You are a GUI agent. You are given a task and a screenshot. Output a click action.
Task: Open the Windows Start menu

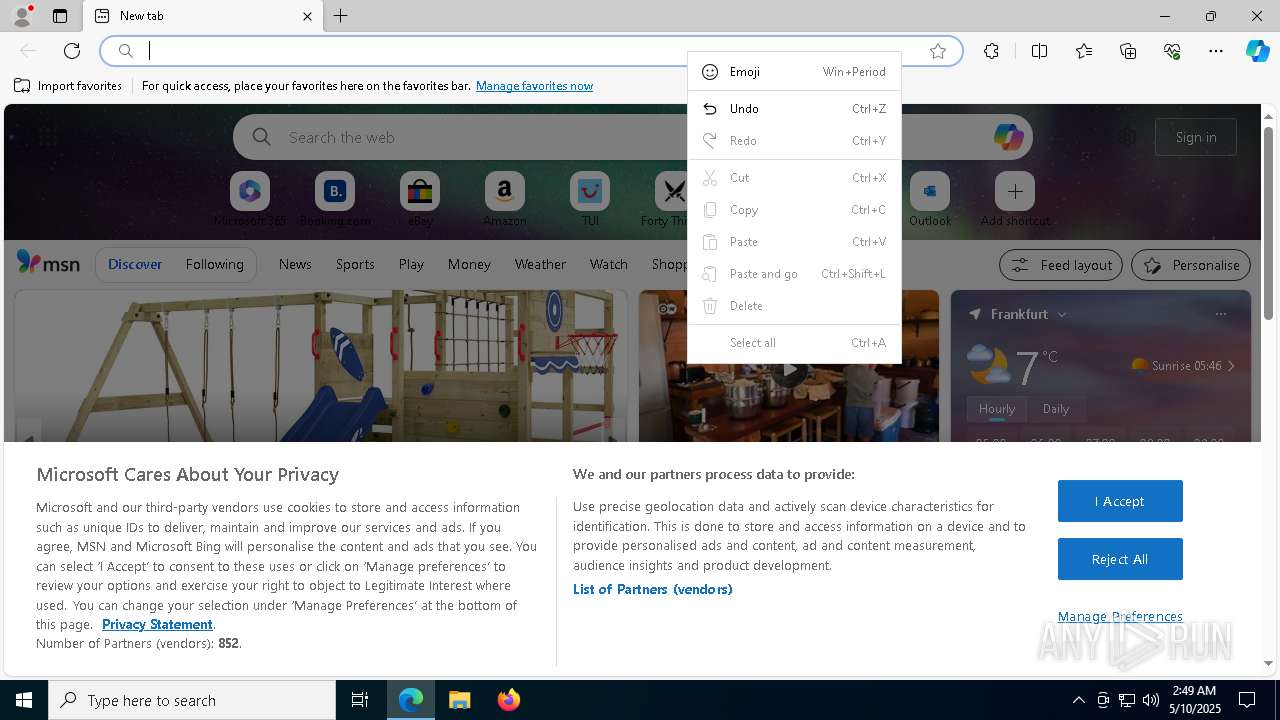(x=24, y=700)
